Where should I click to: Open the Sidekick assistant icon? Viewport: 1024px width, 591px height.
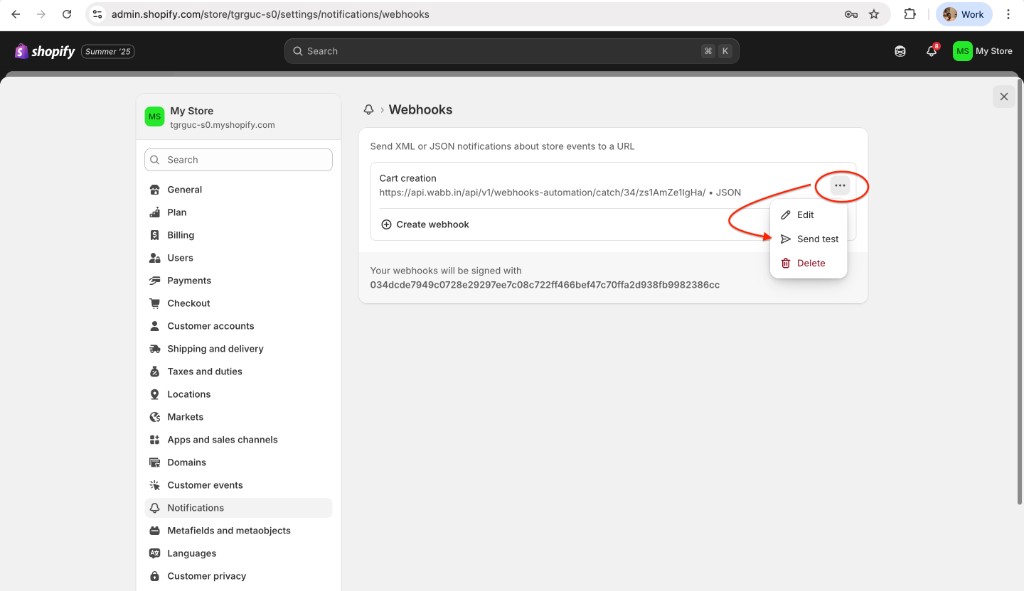[x=900, y=51]
